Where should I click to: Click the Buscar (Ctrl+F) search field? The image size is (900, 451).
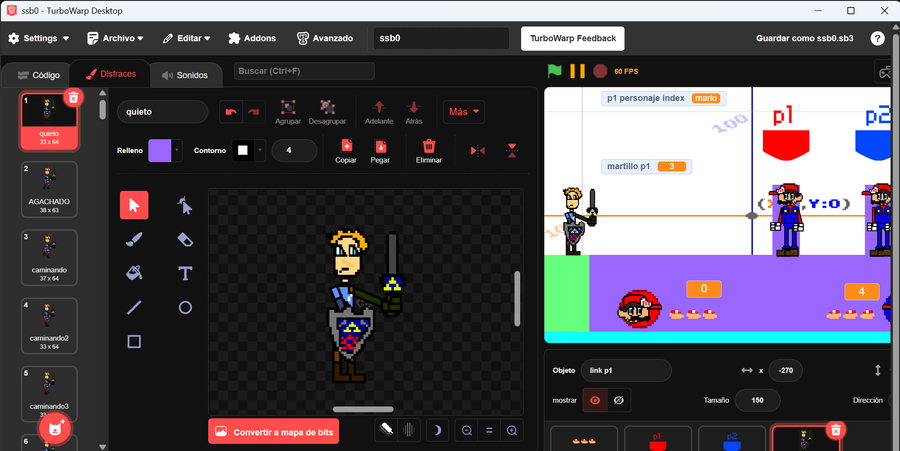pyautogui.click(x=304, y=71)
